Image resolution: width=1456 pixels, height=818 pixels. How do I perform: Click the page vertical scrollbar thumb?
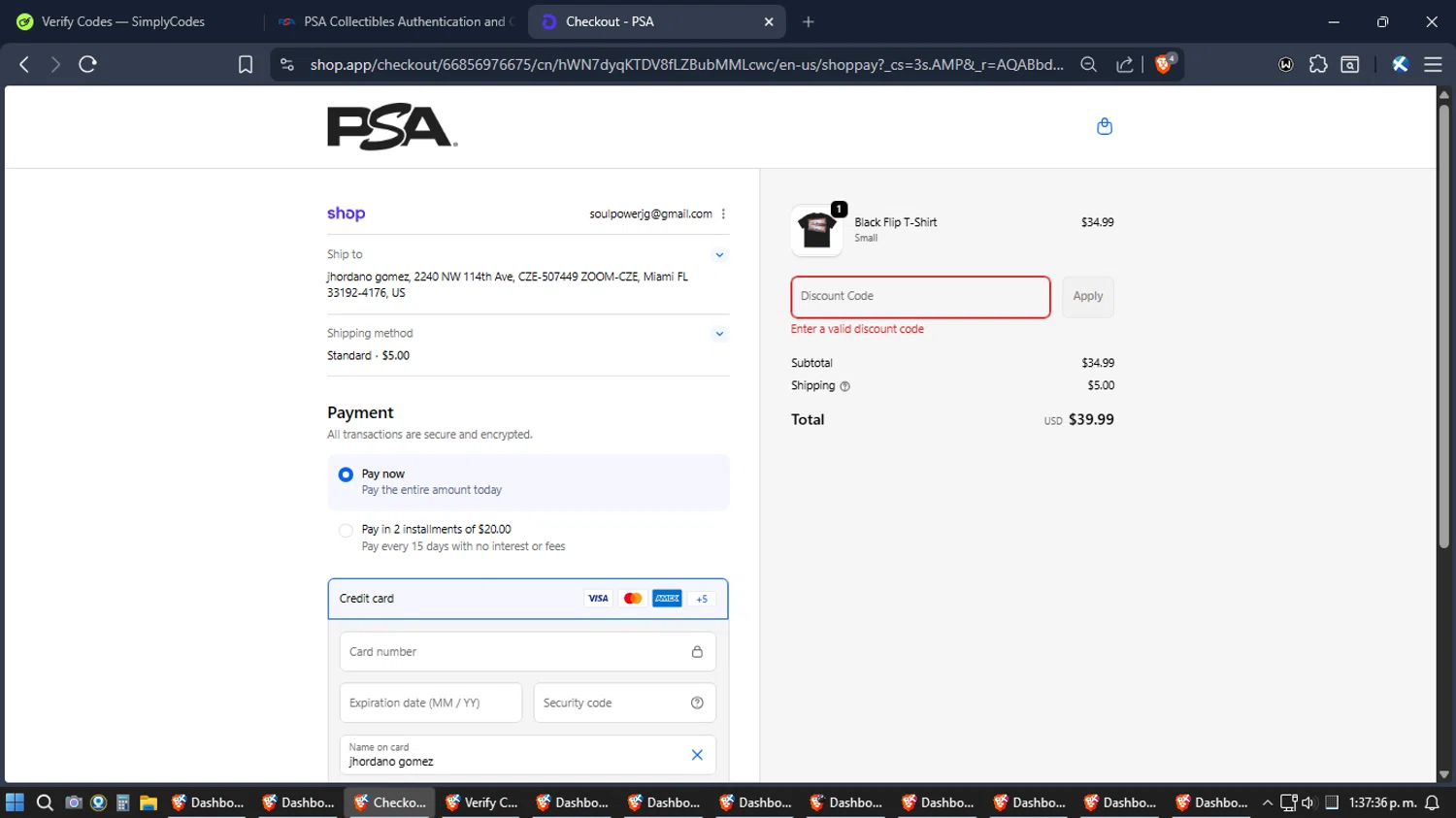1443,325
